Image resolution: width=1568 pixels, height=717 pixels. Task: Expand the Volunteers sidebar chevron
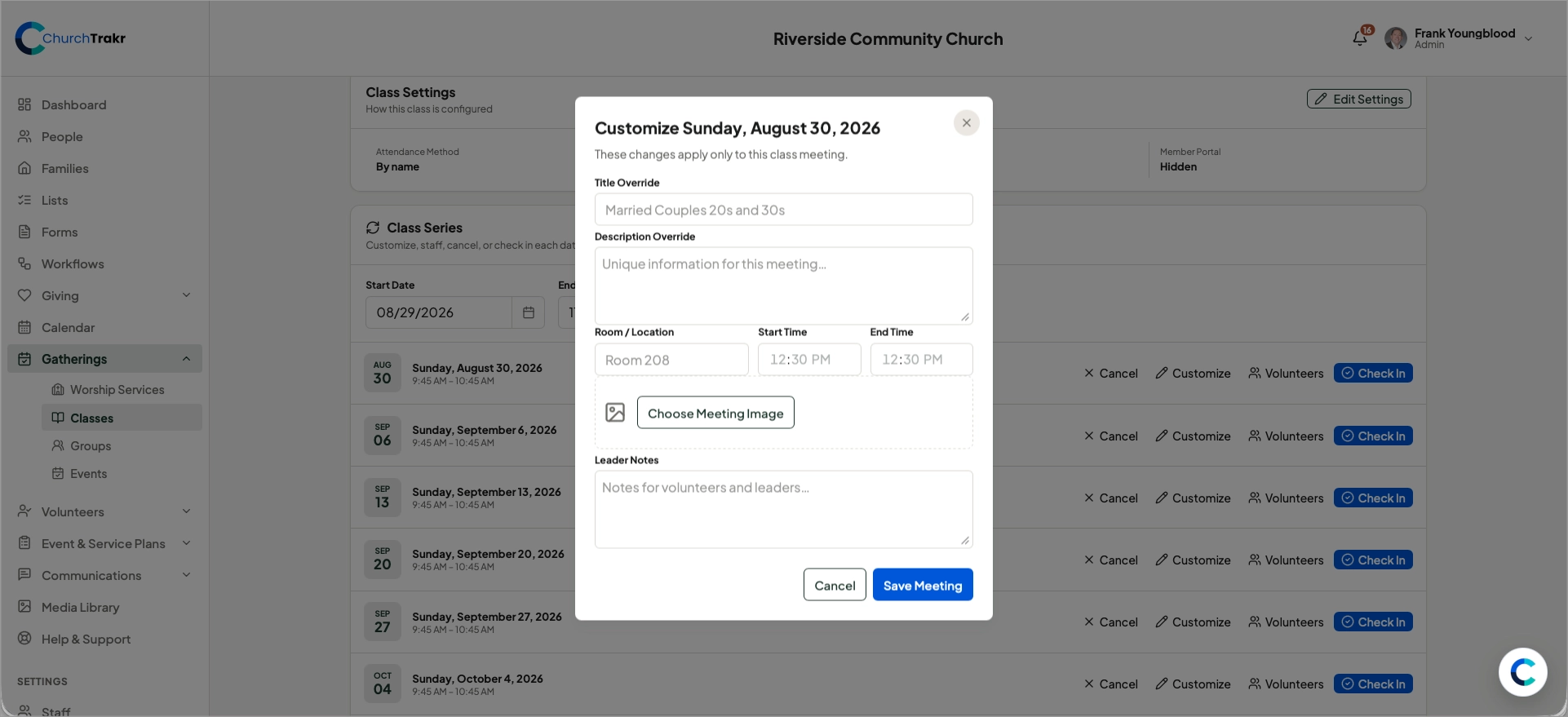(x=186, y=511)
